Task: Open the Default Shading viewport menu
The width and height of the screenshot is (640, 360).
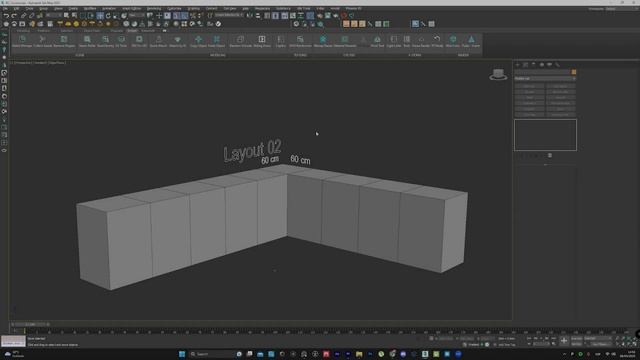Action: 57,63
